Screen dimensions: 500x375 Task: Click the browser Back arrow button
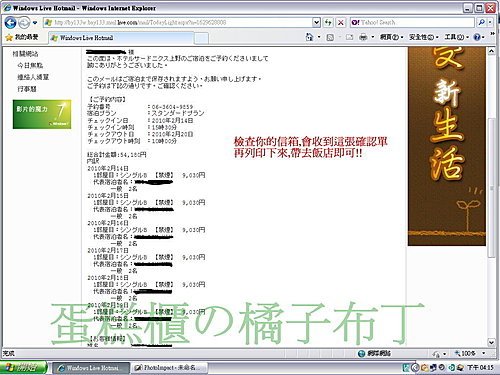(11, 22)
